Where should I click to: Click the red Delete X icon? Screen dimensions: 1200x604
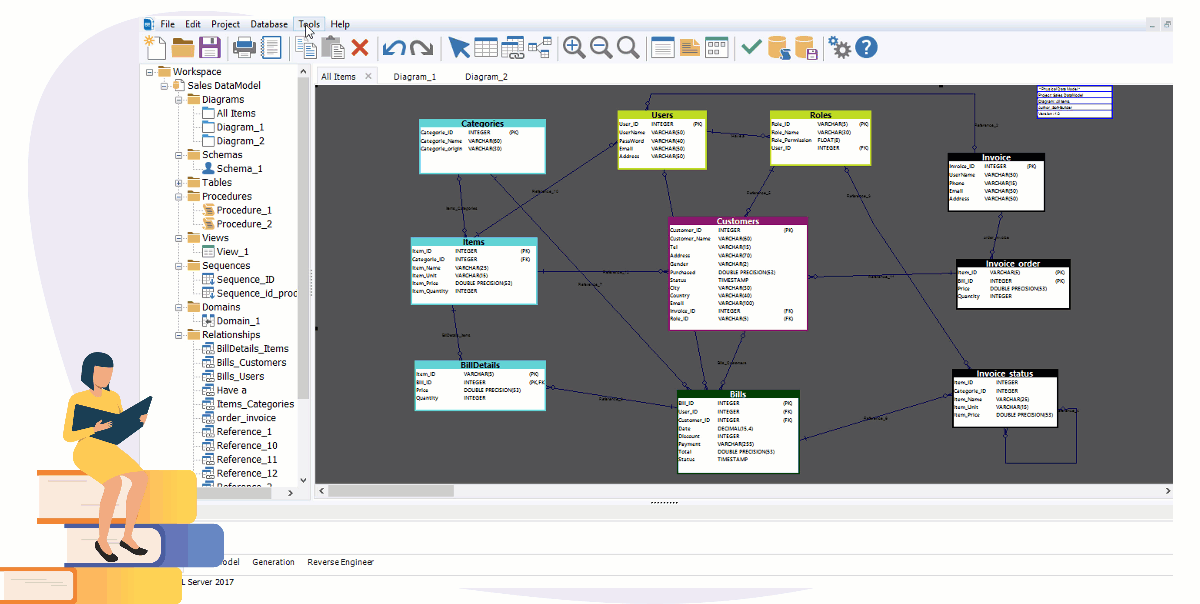pyautogui.click(x=360, y=47)
